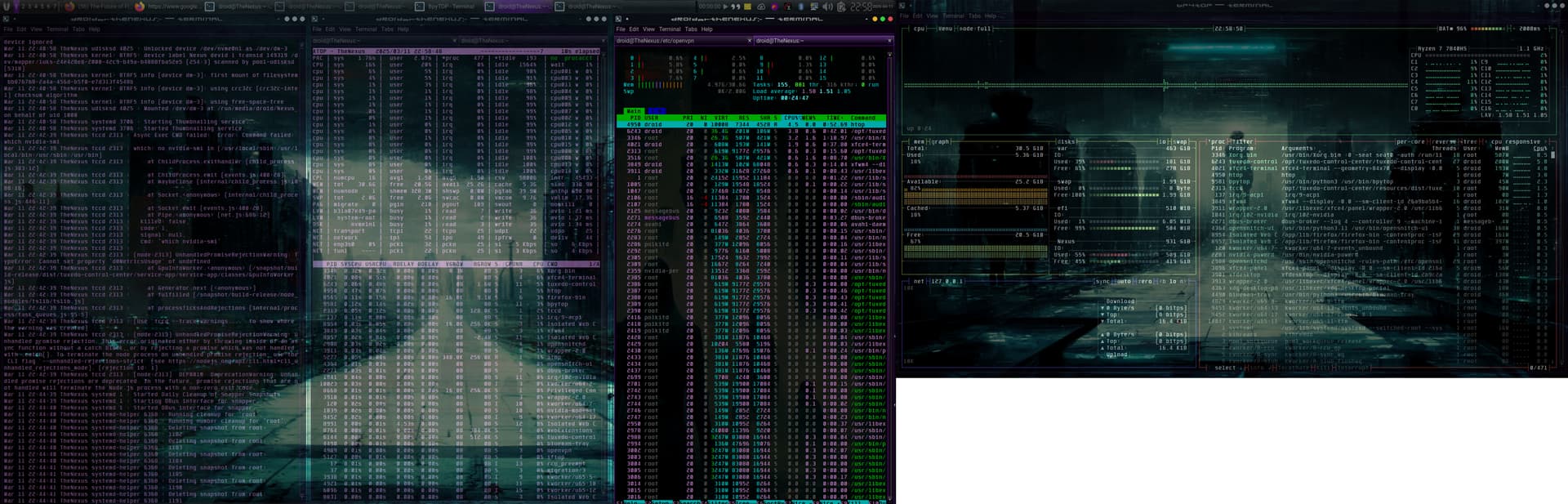Open File menu in the htop terminal window
The height and width of the screenshot is (504, 1568).
click(x=621, y=29)
